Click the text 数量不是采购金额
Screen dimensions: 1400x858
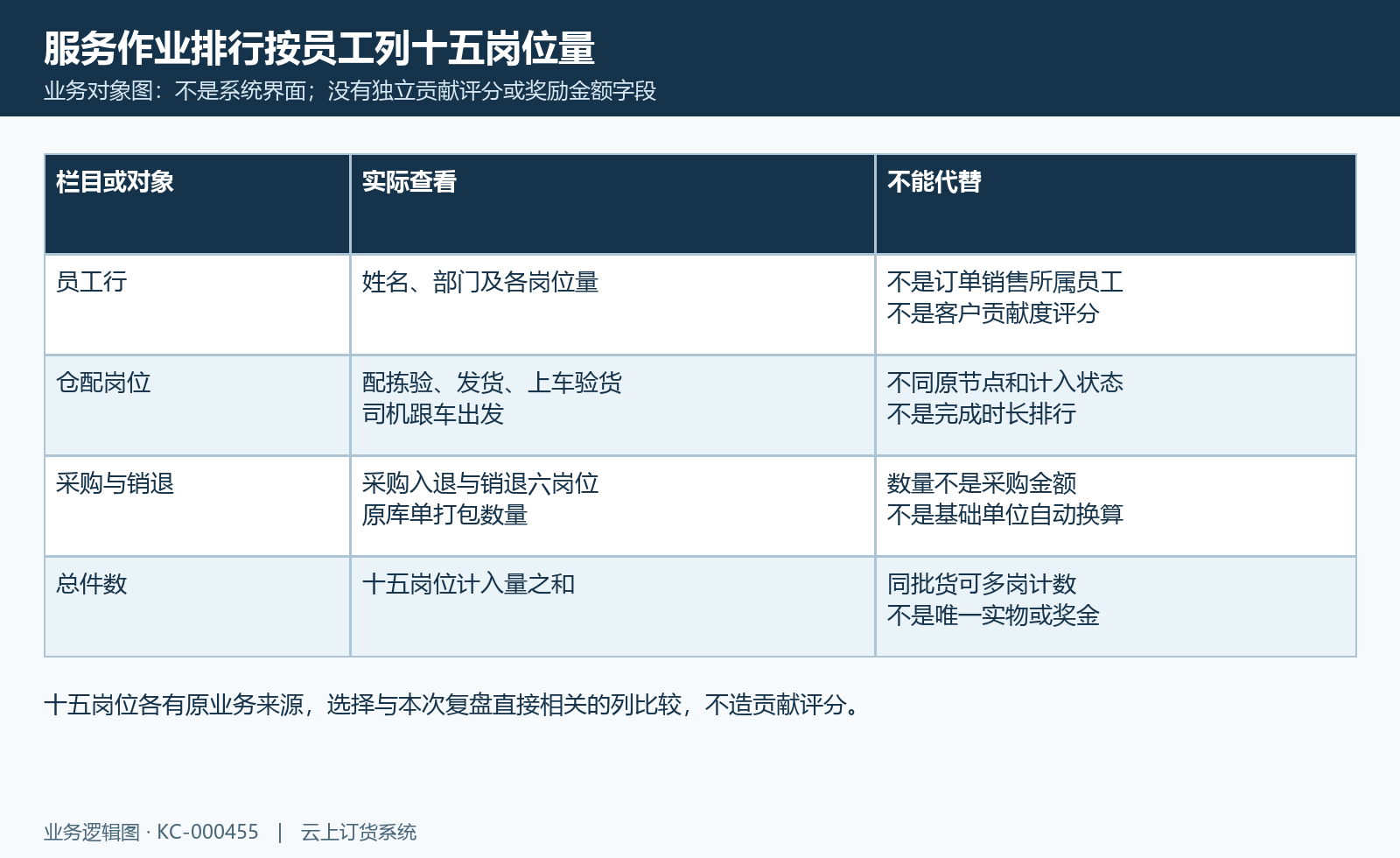(x=982, y=483)
